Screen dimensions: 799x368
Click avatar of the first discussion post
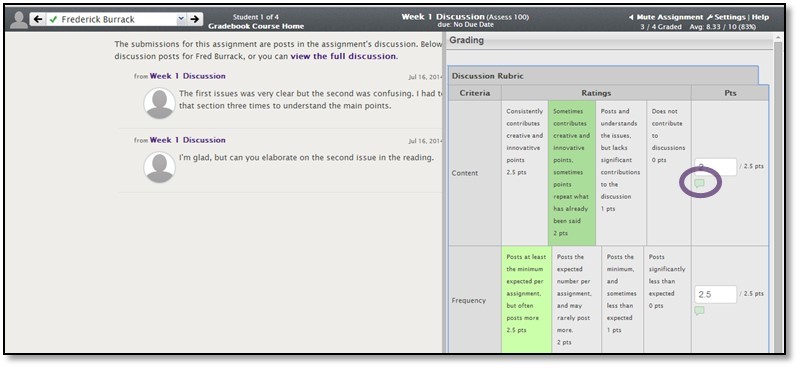[x=159, y=103]
